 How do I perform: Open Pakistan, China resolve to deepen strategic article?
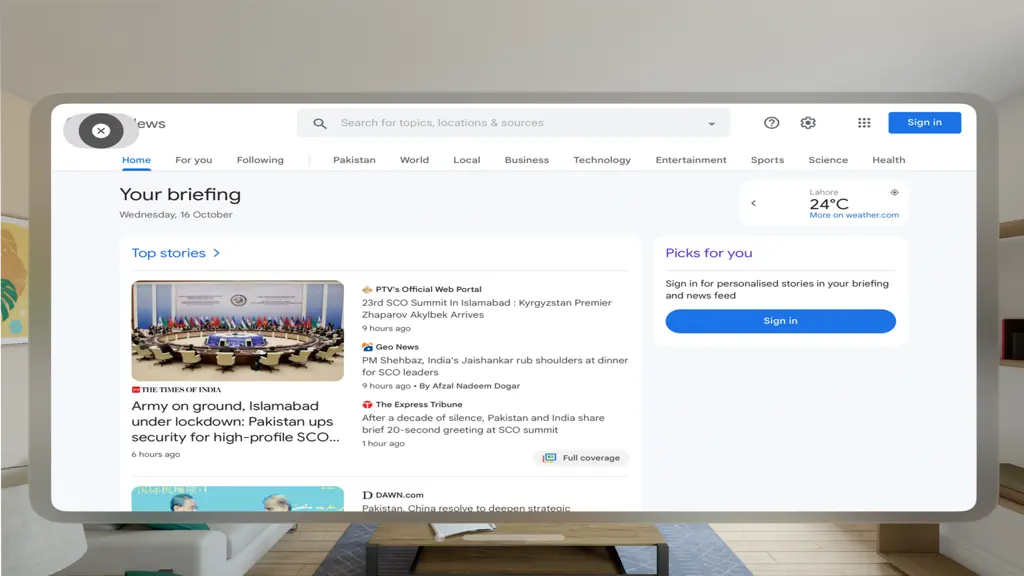tap(466, 507)
